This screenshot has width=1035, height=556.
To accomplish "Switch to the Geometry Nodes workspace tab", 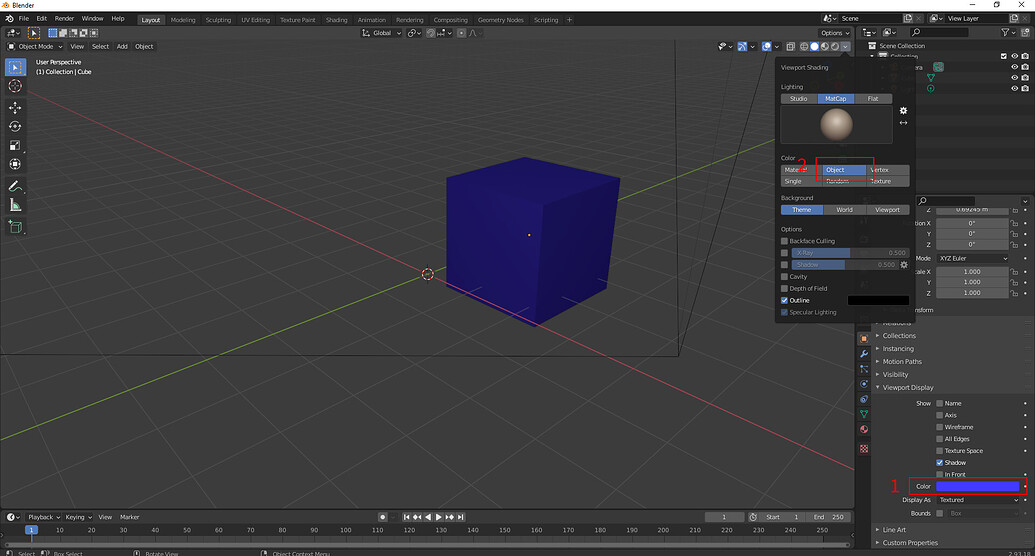I will 500,20.
